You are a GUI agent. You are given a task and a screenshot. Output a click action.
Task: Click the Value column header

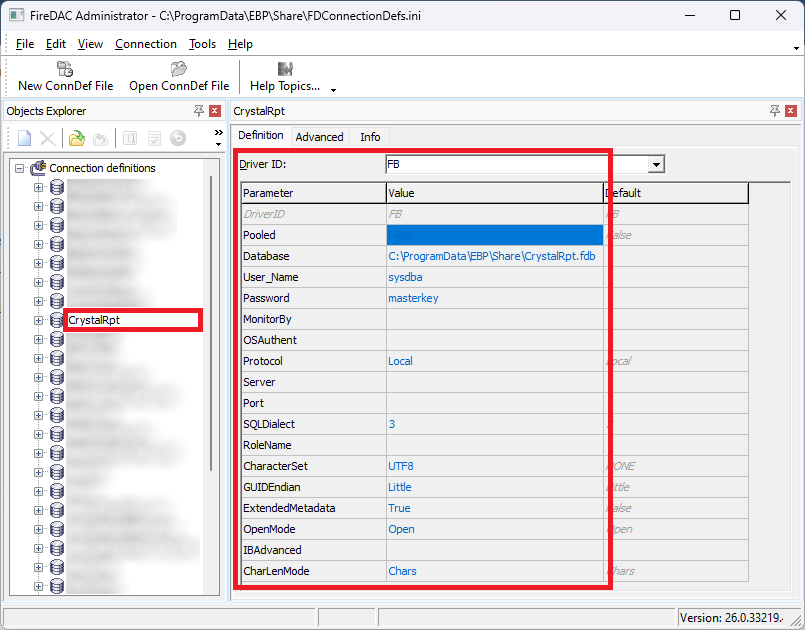click(x=495, y=193)
